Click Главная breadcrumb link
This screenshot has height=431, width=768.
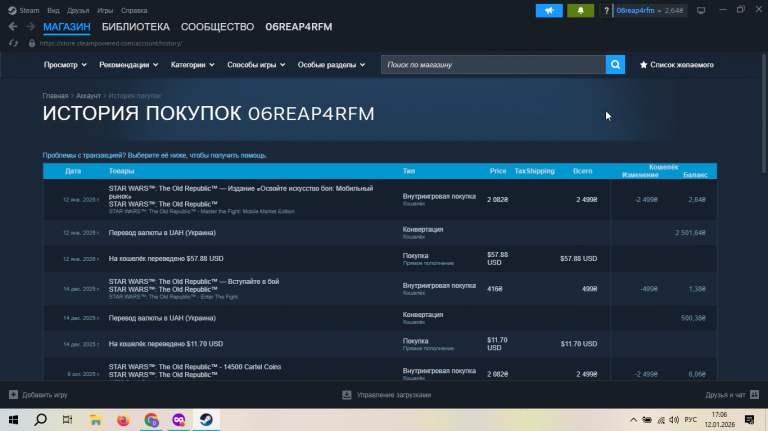pos(55,96)
